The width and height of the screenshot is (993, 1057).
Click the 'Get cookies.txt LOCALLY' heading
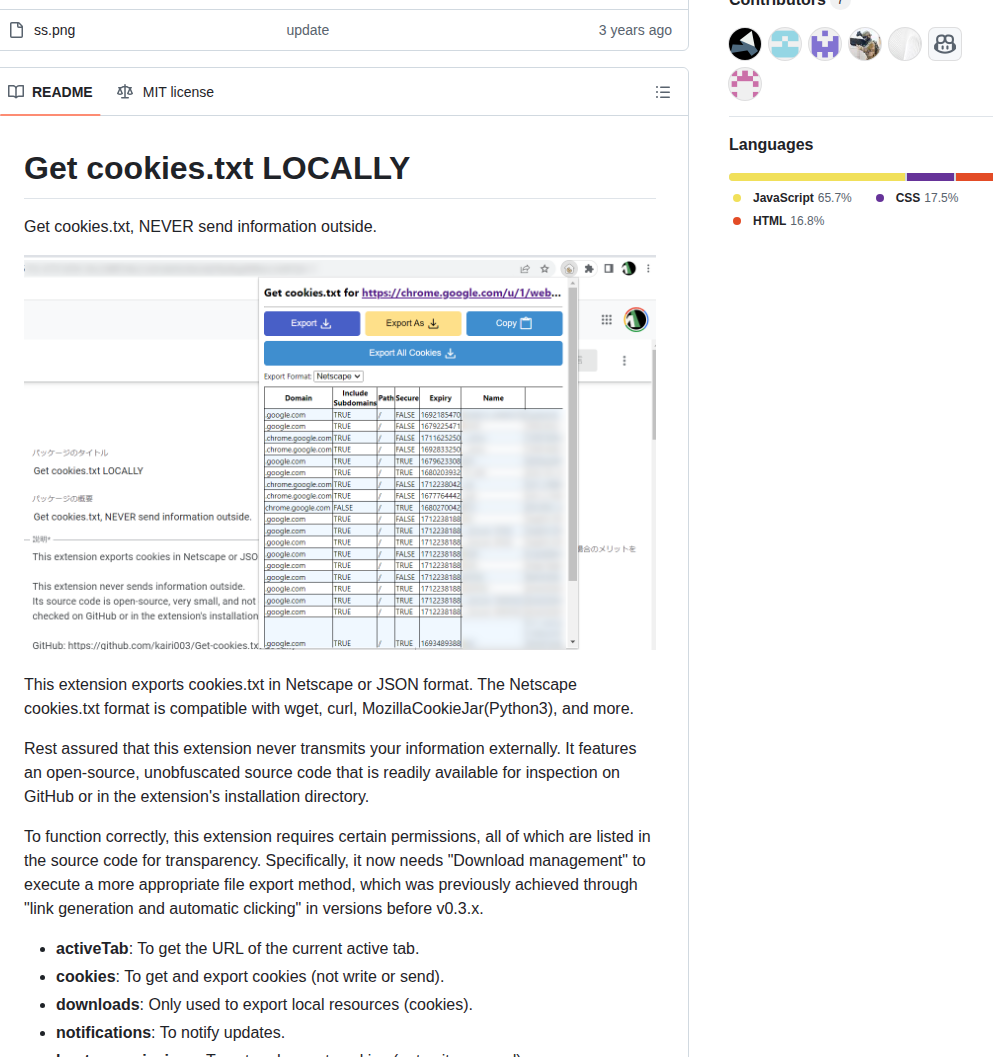click(217, 169)
